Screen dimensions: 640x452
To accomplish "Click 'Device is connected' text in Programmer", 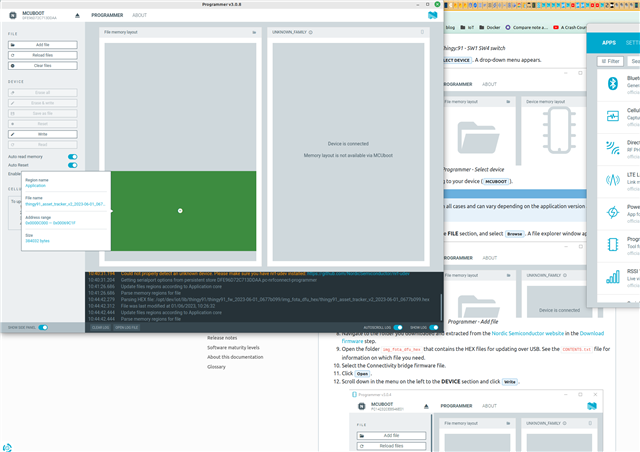I will (x=348, y=144).
